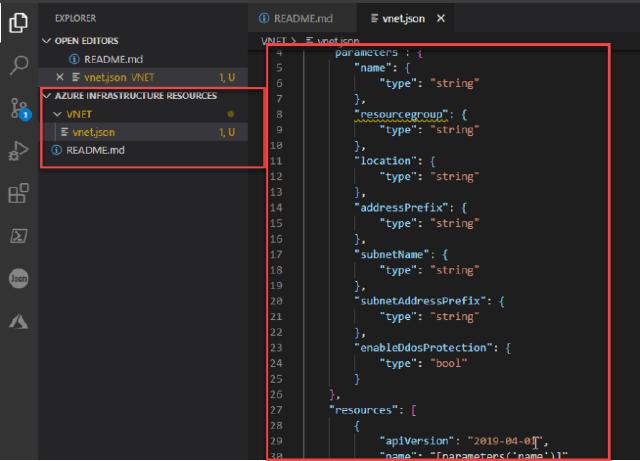Click the round Json icon in activity bar
This screenshot has height=461, width=640.
tap(18, 279)
